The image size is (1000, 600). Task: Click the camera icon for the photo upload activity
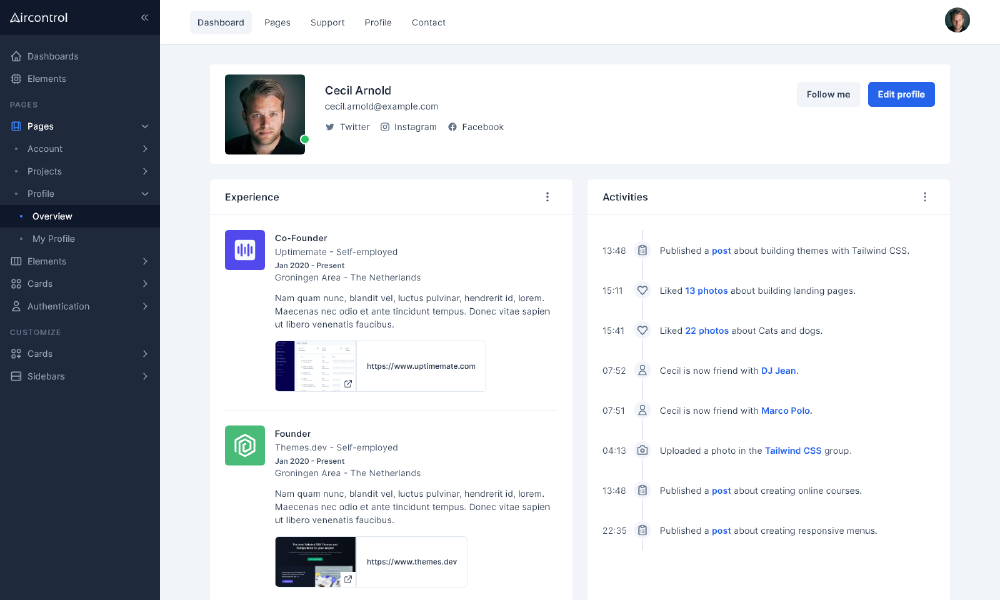644,450
